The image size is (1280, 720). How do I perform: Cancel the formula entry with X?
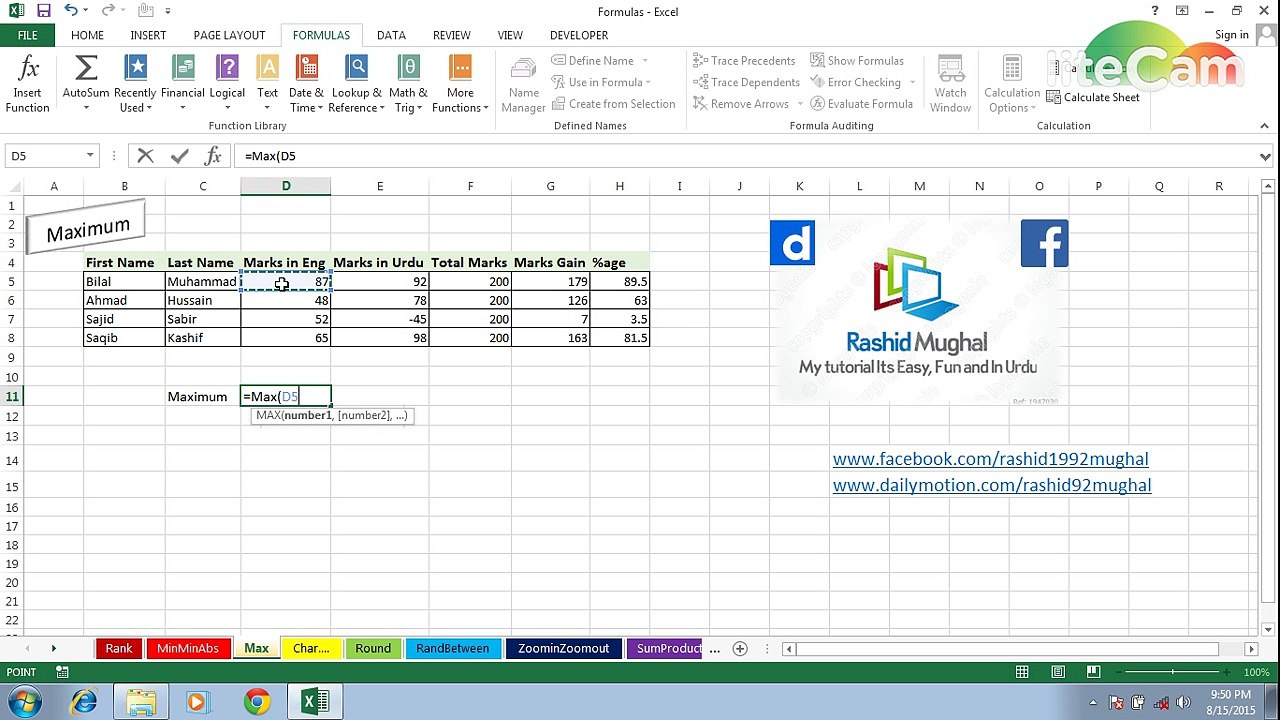[145, 156]
